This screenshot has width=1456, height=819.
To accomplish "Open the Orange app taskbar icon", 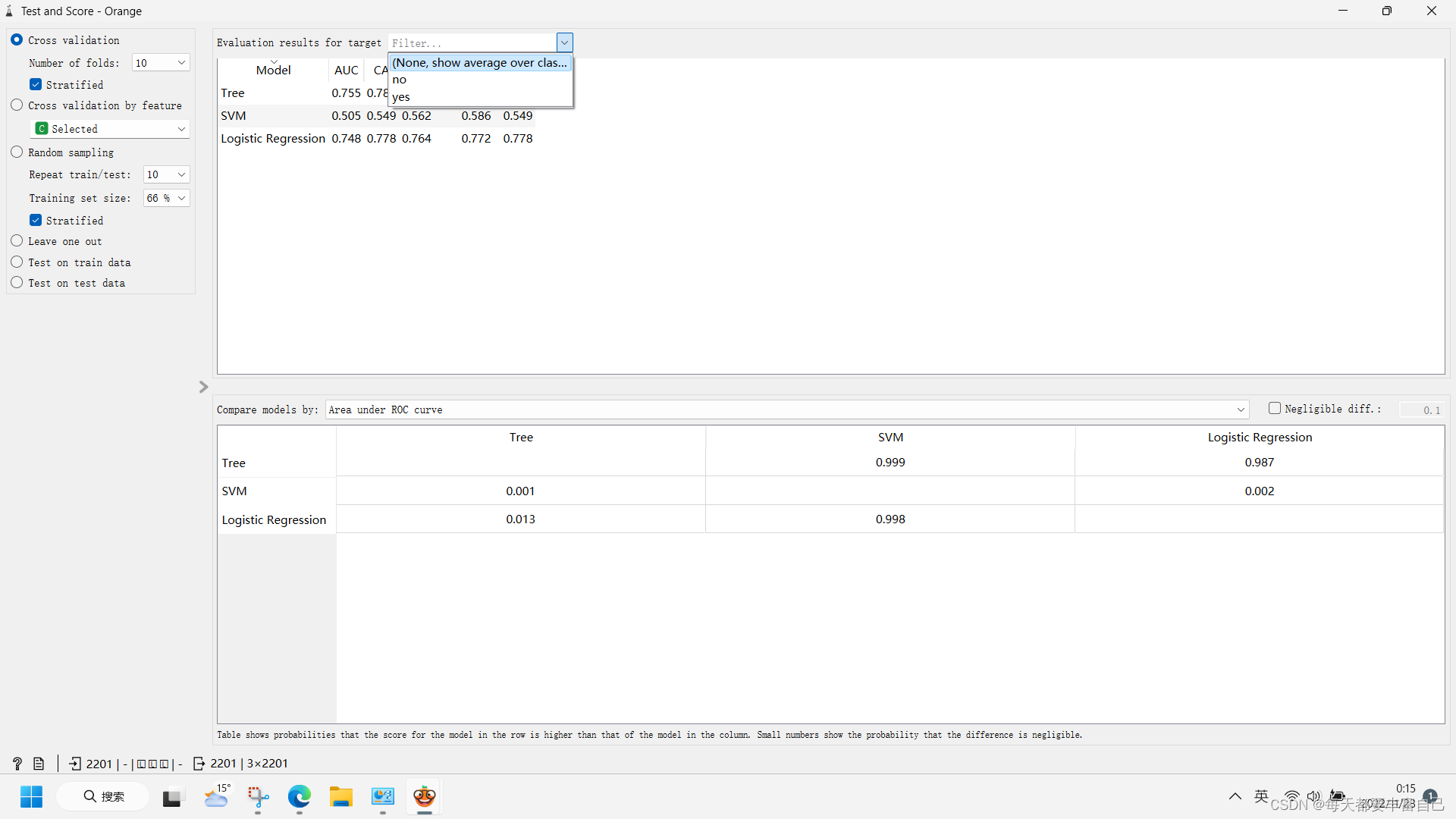I will coord(424,797).
